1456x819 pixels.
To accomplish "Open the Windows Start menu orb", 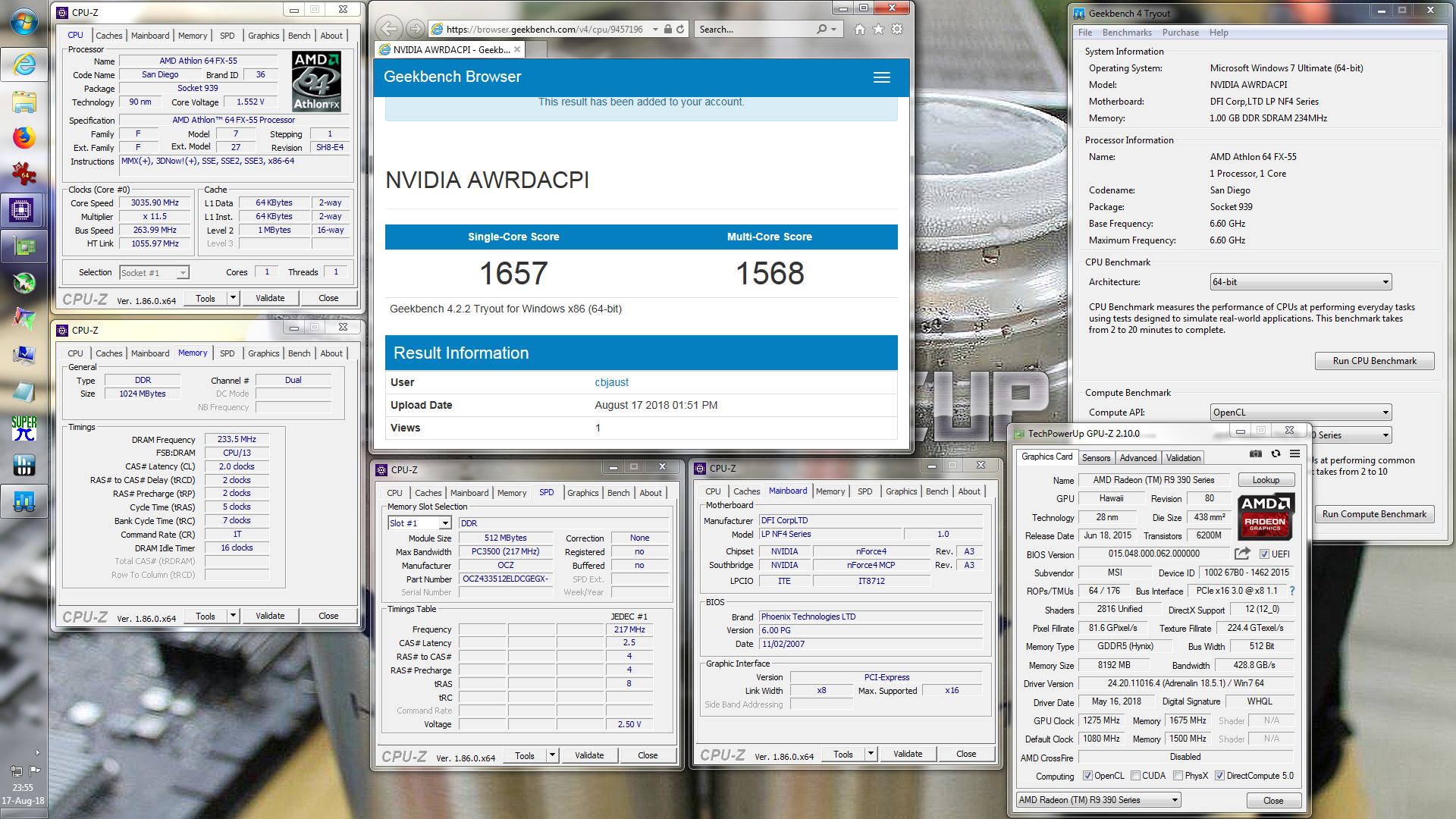I will coord(24,21).
